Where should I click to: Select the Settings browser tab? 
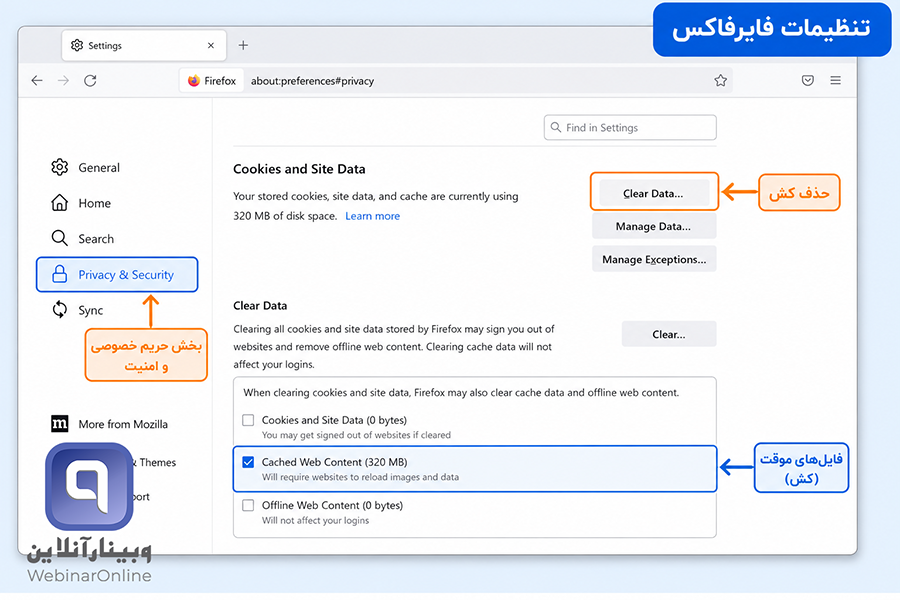point(143,45)
